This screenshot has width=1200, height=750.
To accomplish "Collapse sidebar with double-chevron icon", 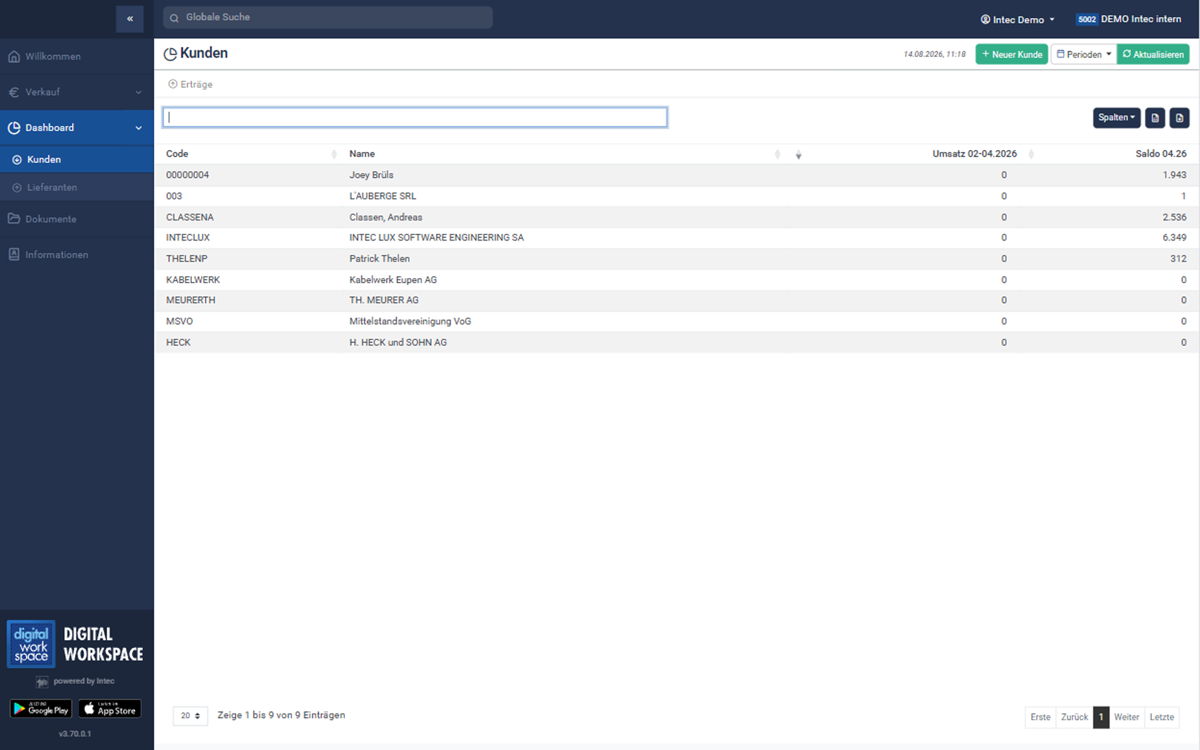I will click(129, 18).
